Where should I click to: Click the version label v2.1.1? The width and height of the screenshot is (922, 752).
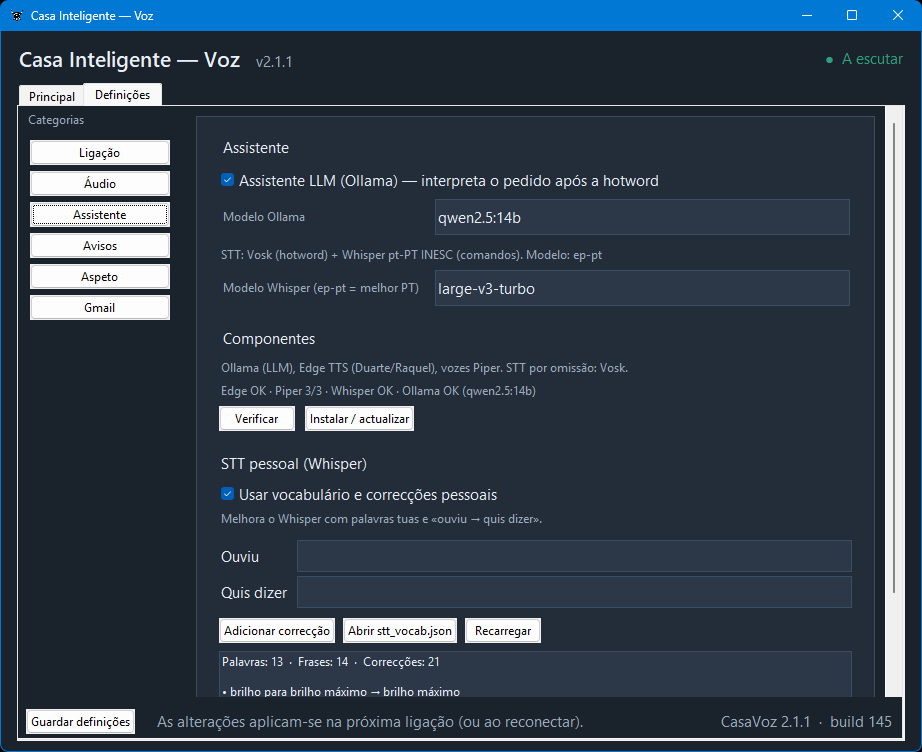[x=274, y=62]
